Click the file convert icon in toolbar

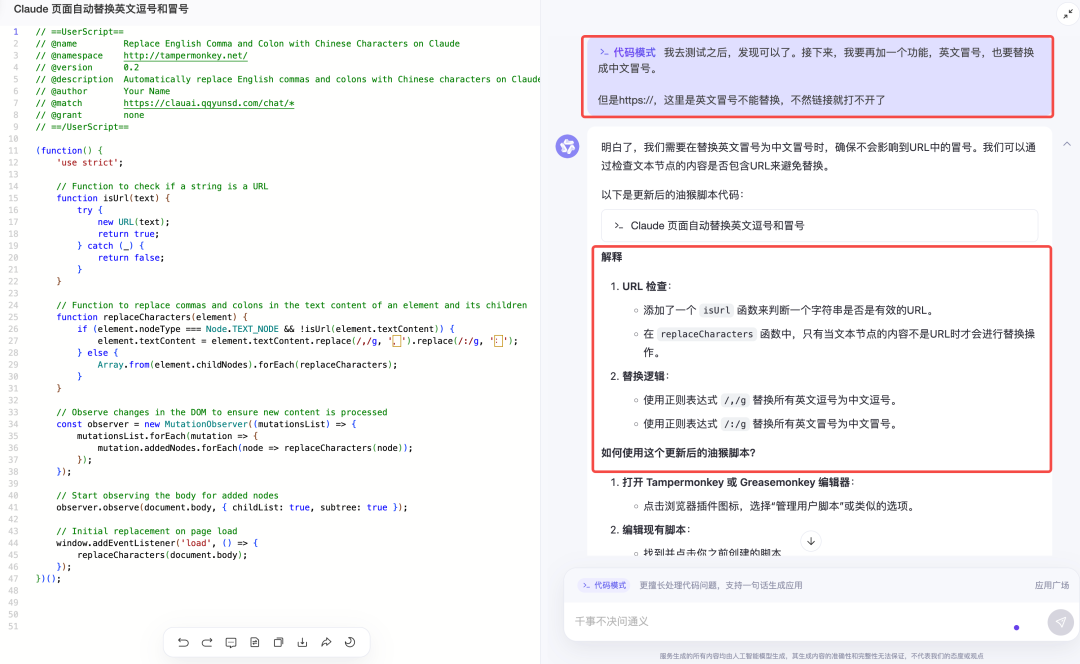(255, 642)
